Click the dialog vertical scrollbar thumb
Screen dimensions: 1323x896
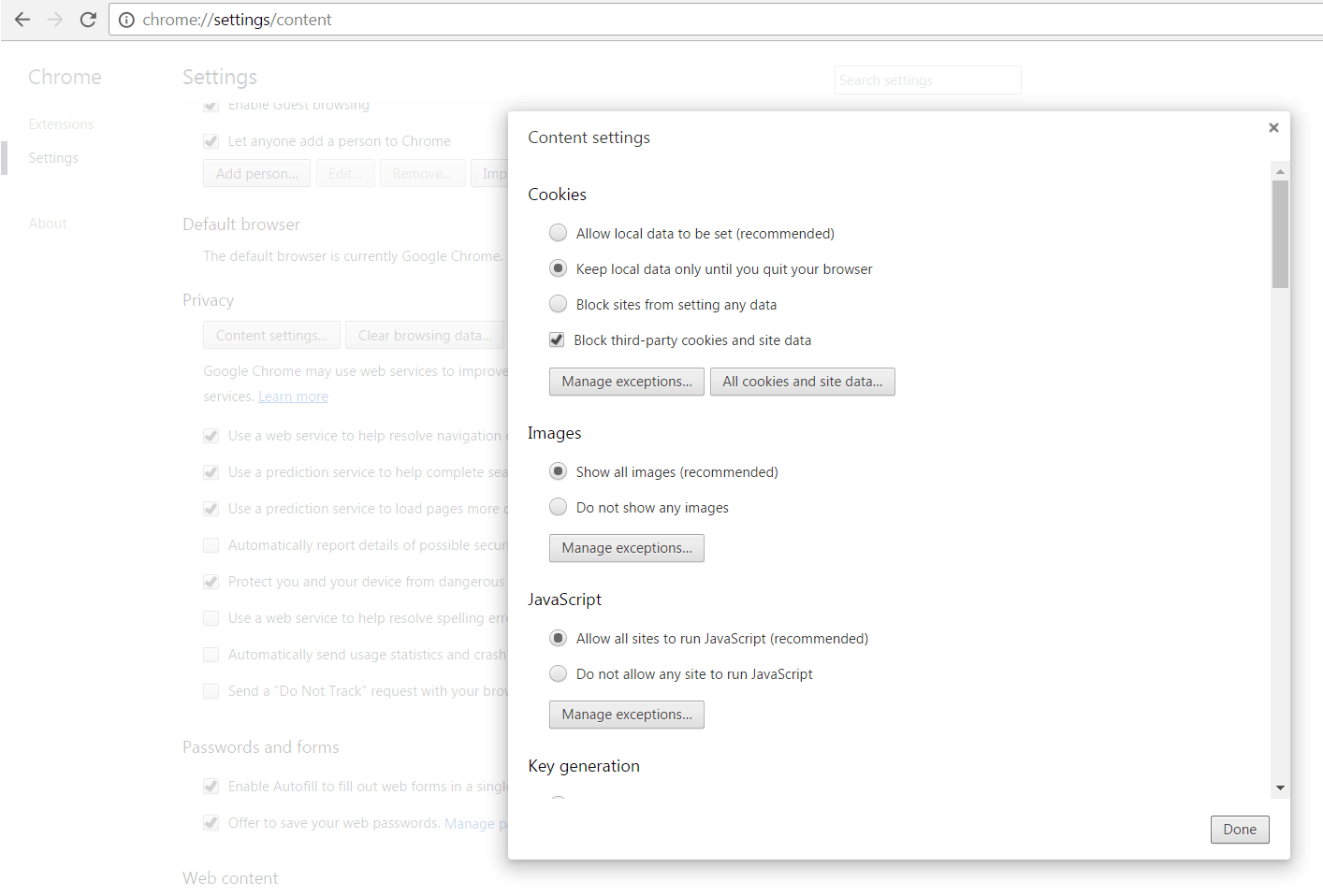coord(1280,234)
